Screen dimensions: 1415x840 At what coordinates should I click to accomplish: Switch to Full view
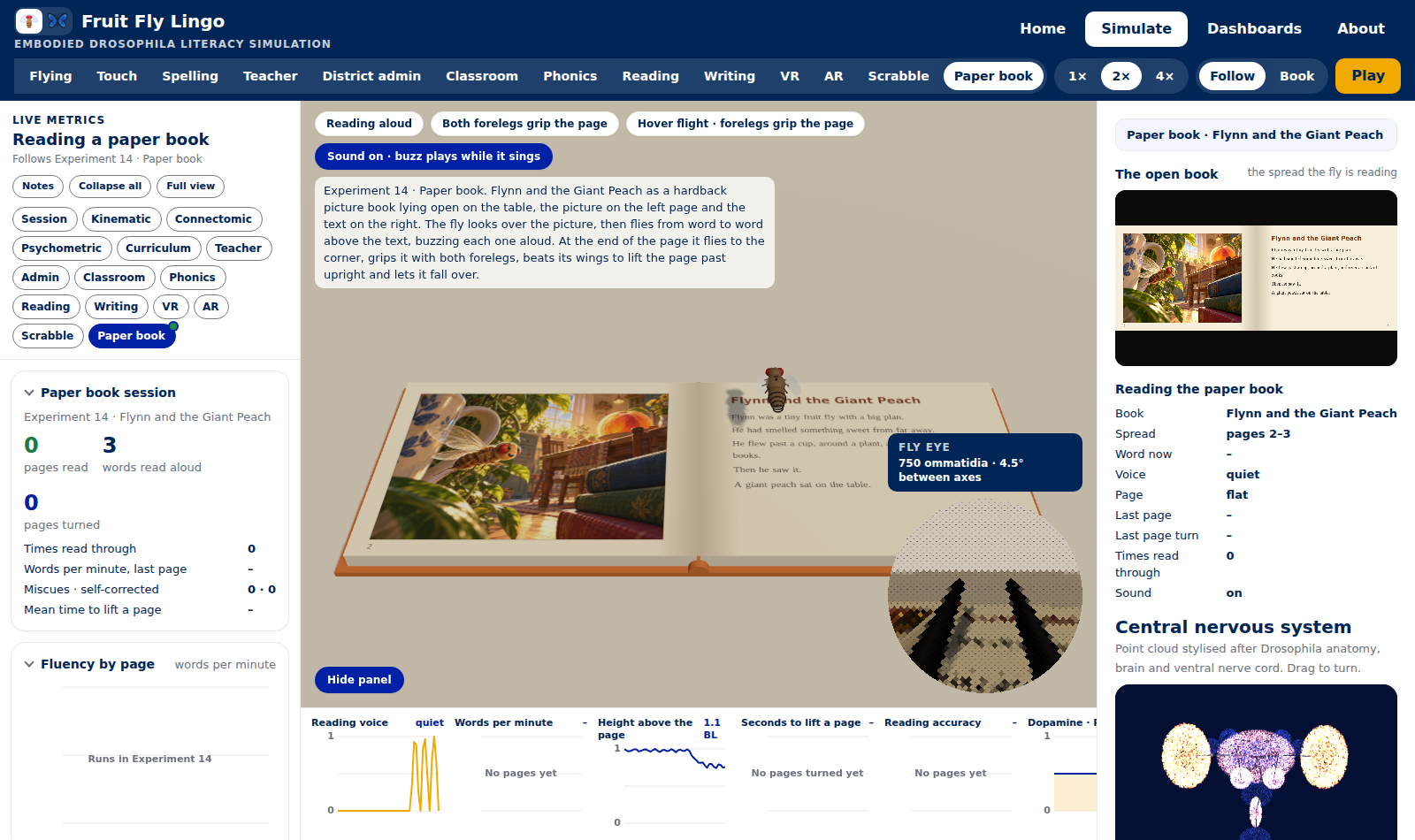click(190, 187)
